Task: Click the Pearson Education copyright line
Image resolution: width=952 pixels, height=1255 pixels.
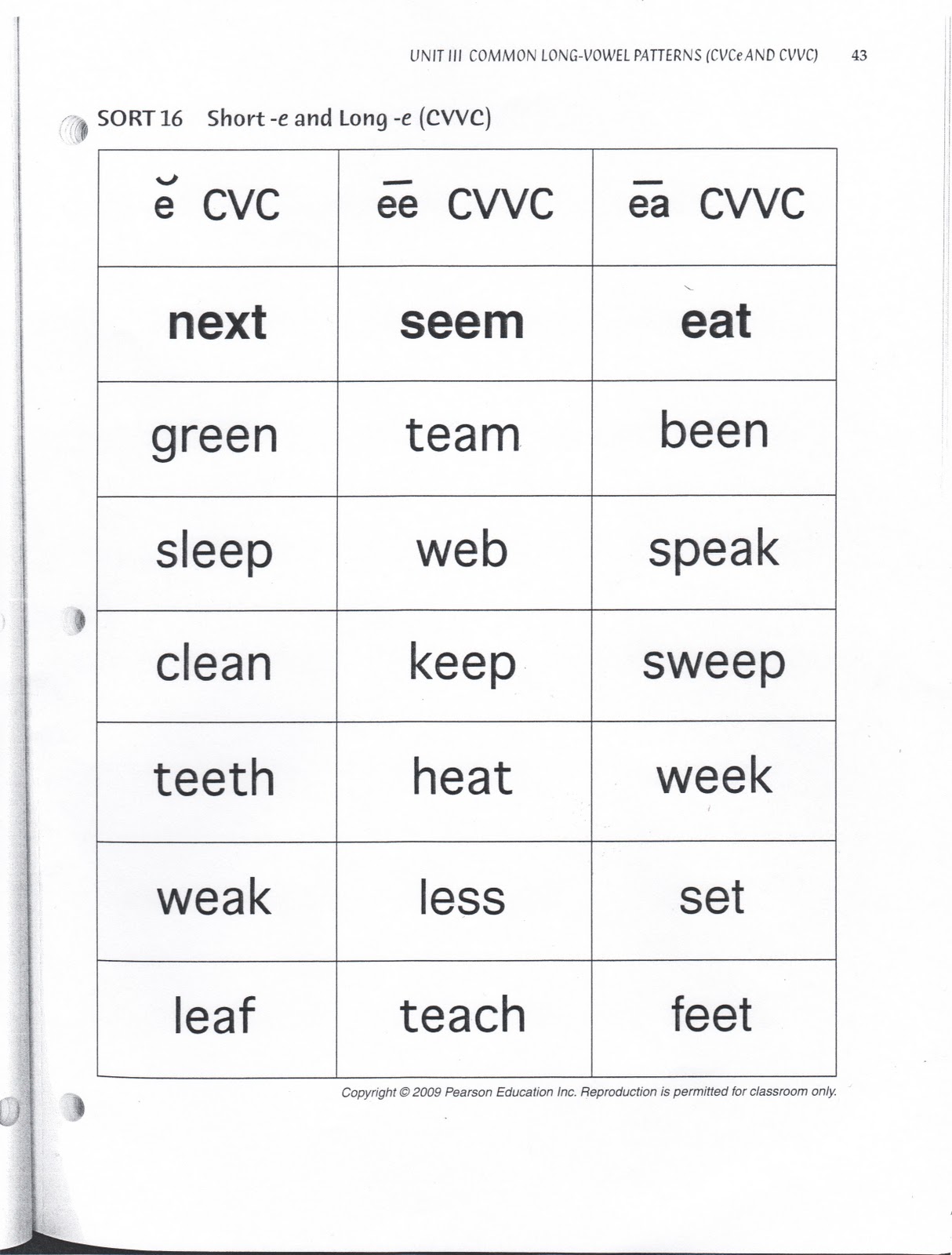Action: (589, 1092)
